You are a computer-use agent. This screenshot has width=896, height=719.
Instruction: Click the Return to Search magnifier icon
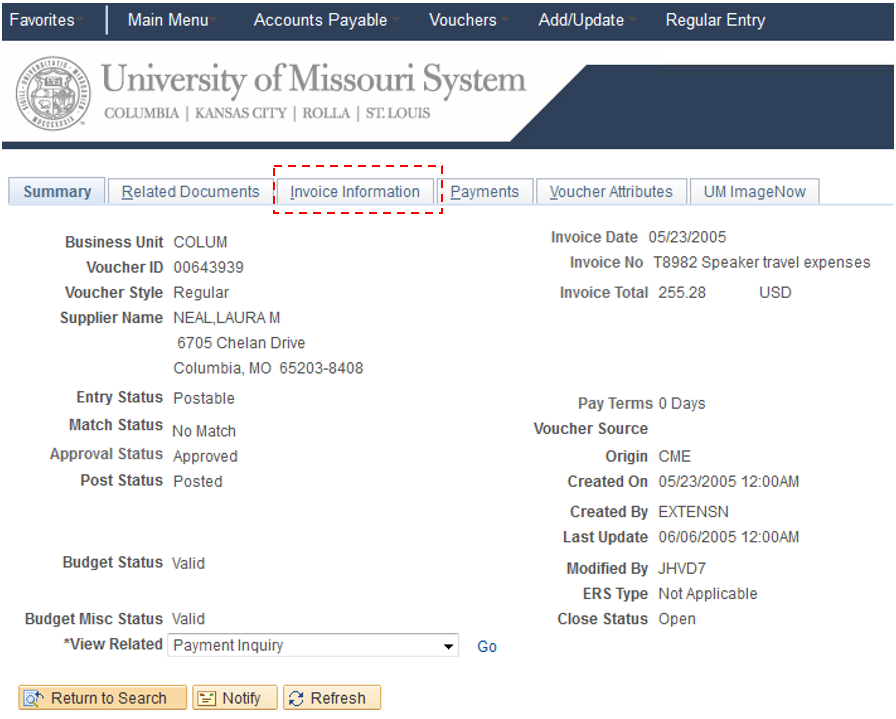pos(33,698)
